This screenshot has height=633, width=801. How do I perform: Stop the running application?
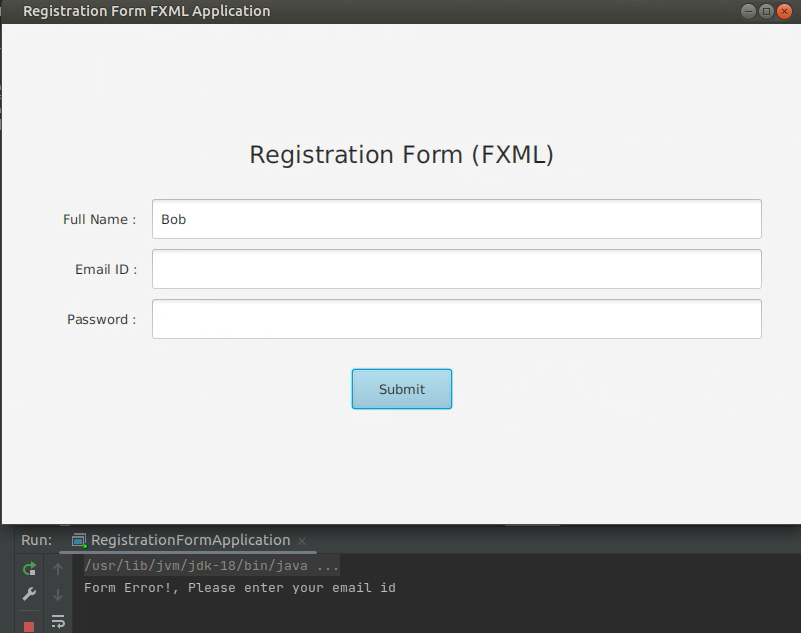coord(27,624)
